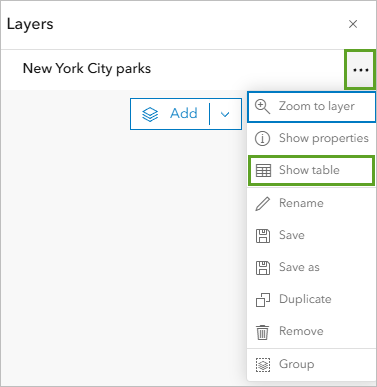Viewport: 377px width, 387px height.
Task: Close the Layers panel
Action: [x=353, y=24]
